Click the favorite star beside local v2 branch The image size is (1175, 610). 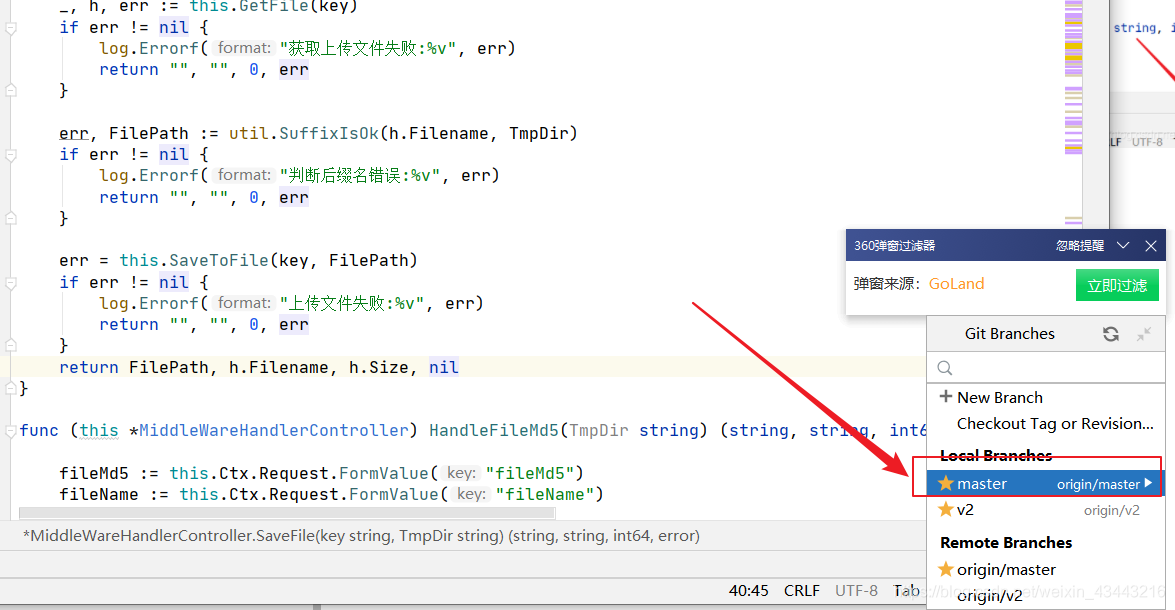click(946, 510)
